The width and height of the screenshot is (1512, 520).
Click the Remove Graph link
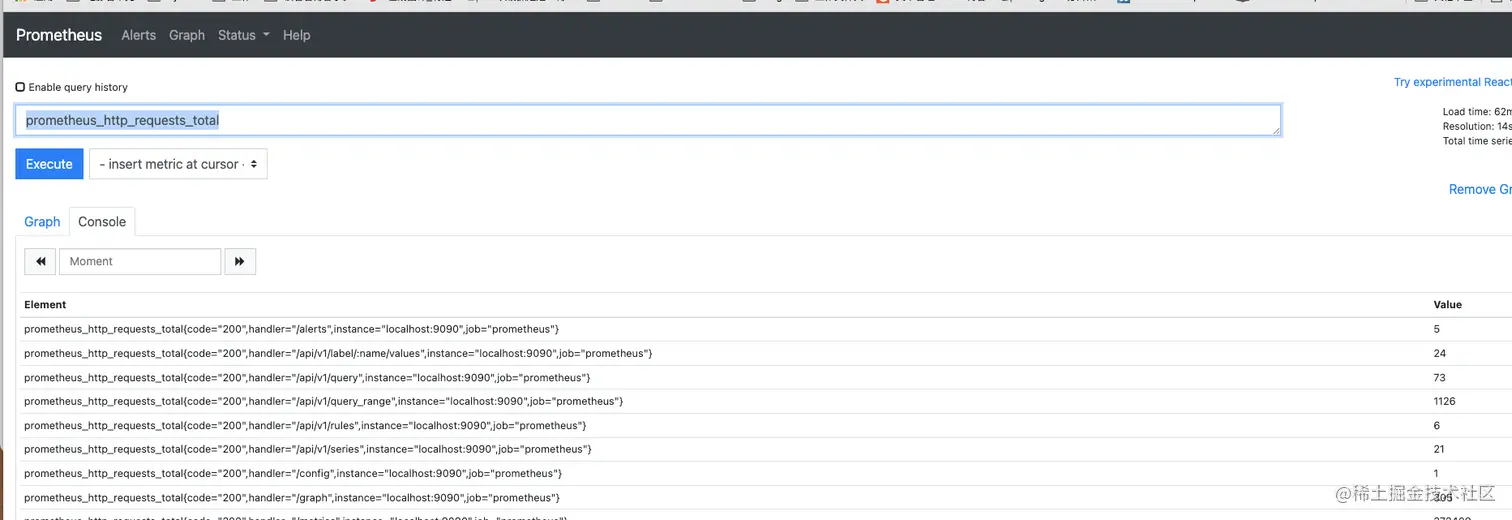click(x=1479, y=189)
